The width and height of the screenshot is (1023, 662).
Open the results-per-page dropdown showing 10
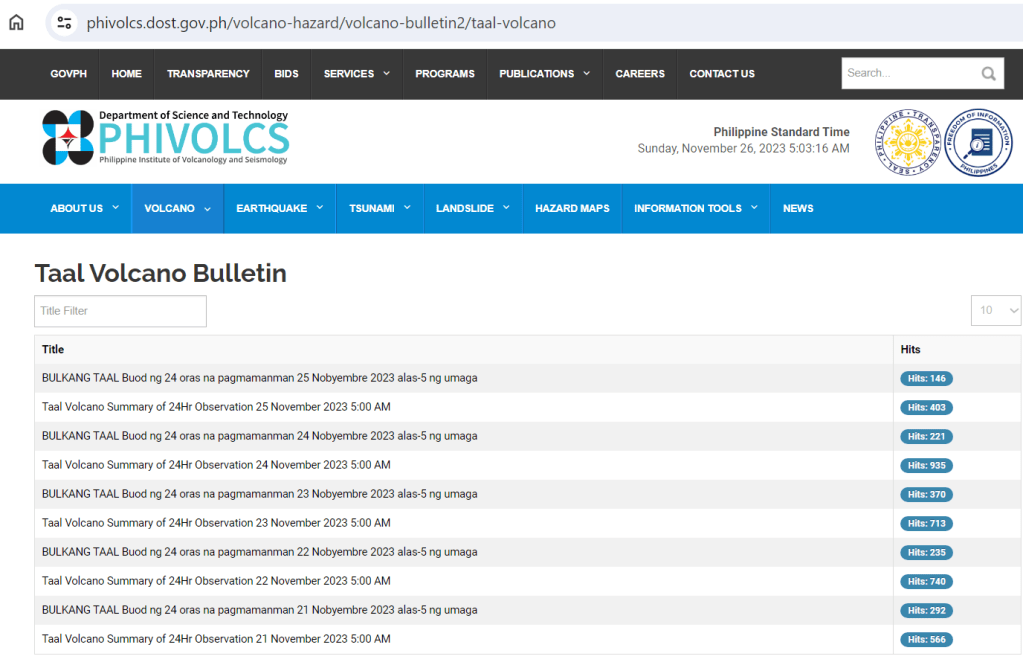(995, 311)
